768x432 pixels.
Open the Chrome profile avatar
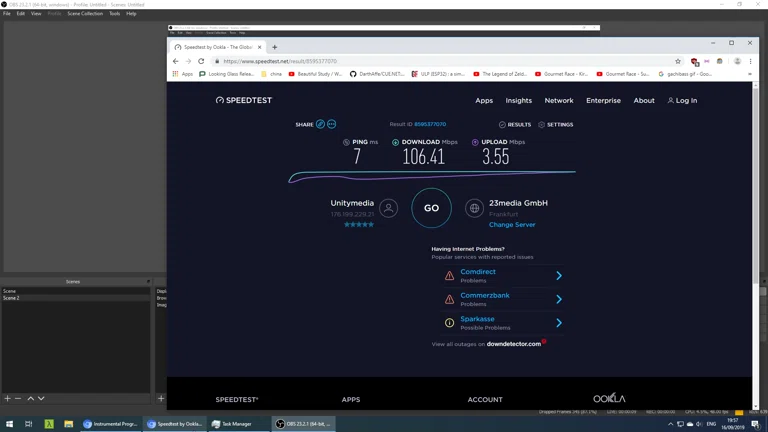[x=737, y=61]
